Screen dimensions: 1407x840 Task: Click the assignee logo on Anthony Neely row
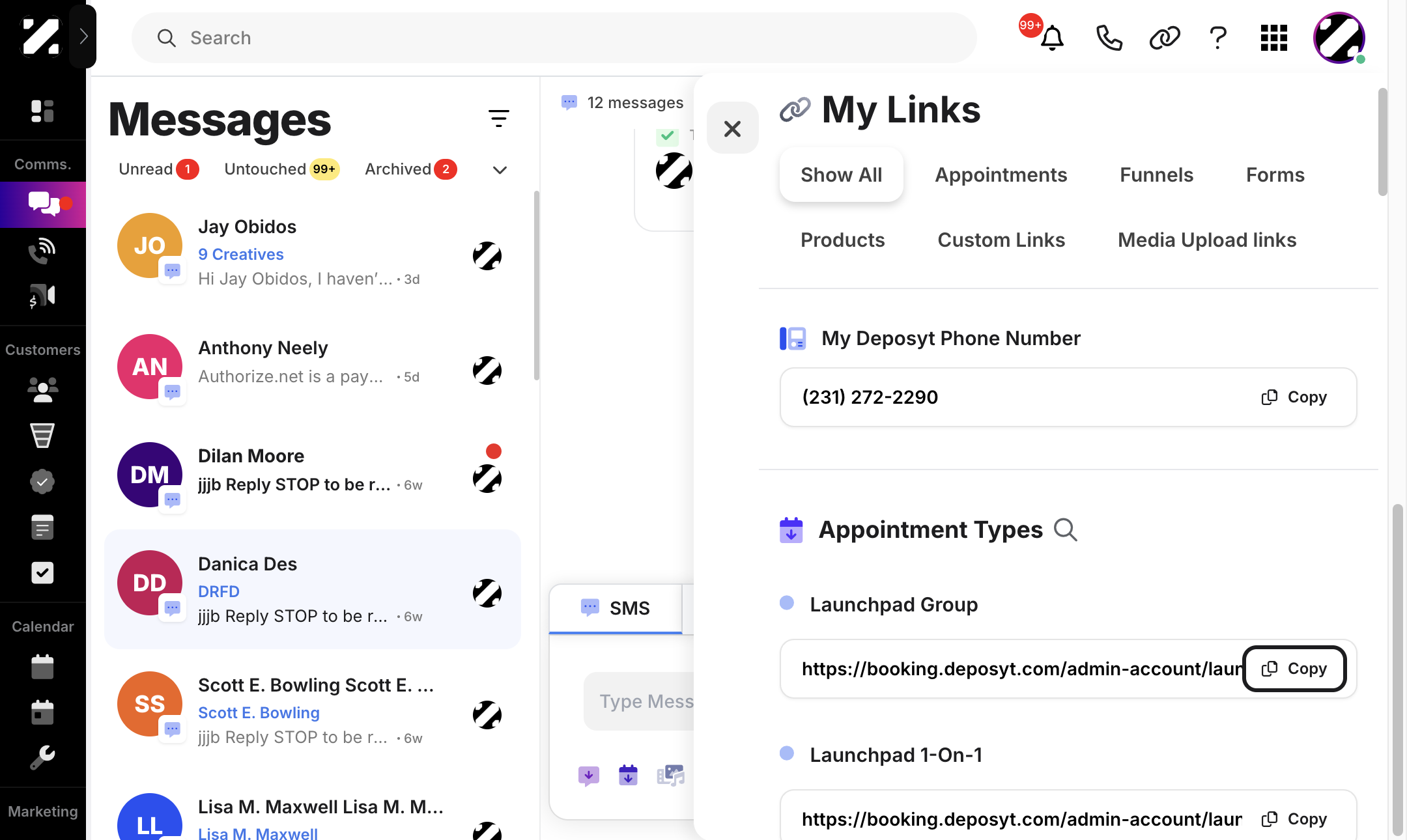pos(487,371)
